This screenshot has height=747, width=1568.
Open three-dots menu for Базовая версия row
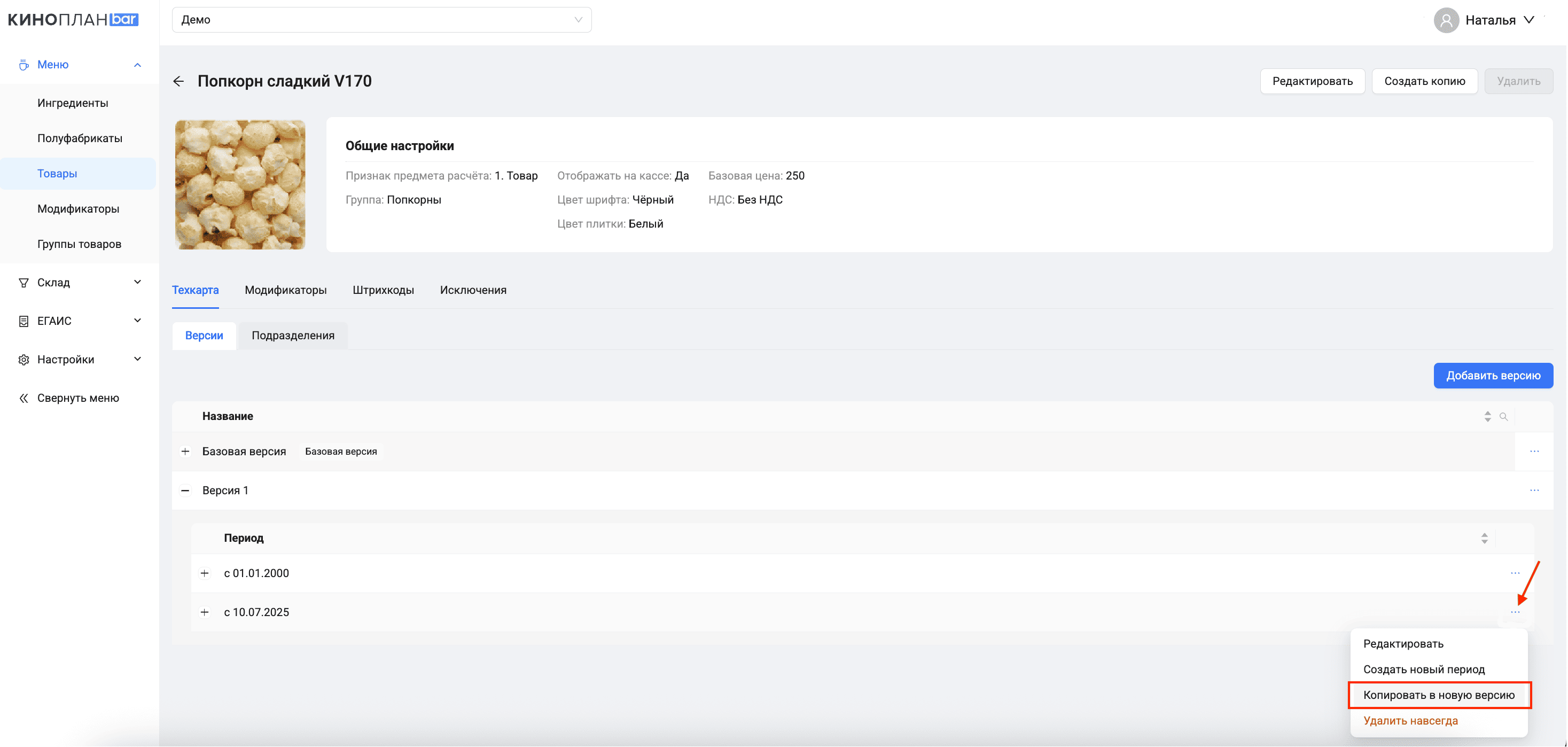tap(1534, 451)
